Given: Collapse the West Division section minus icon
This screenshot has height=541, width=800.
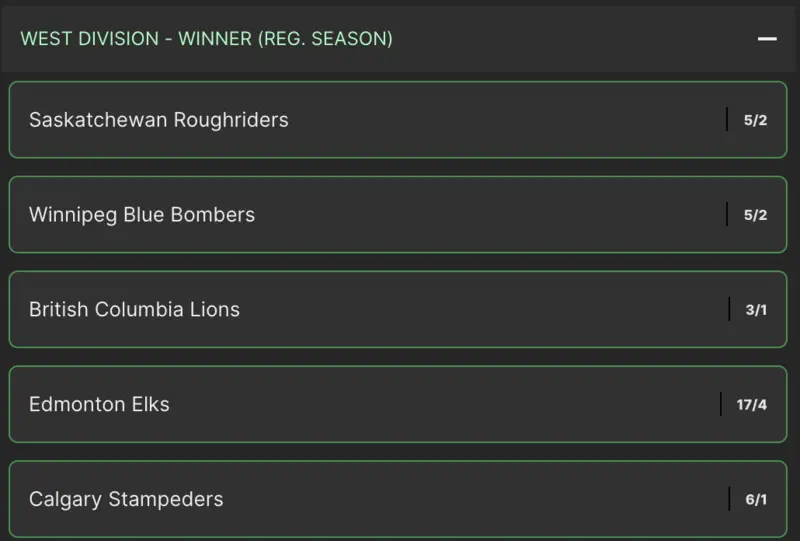Looking at the screenshot, I should (767, 39).
